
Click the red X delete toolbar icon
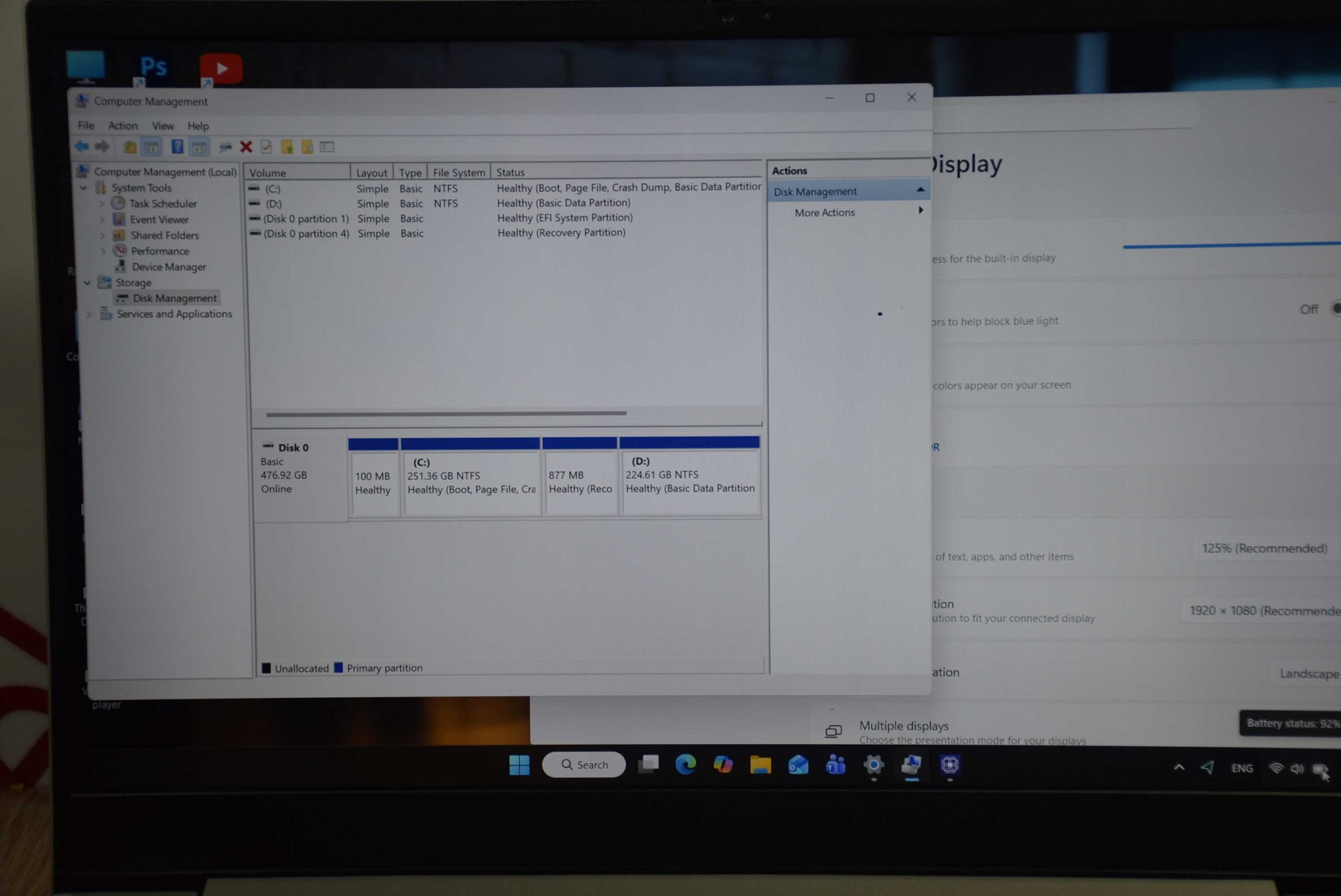tap(246, 148)
